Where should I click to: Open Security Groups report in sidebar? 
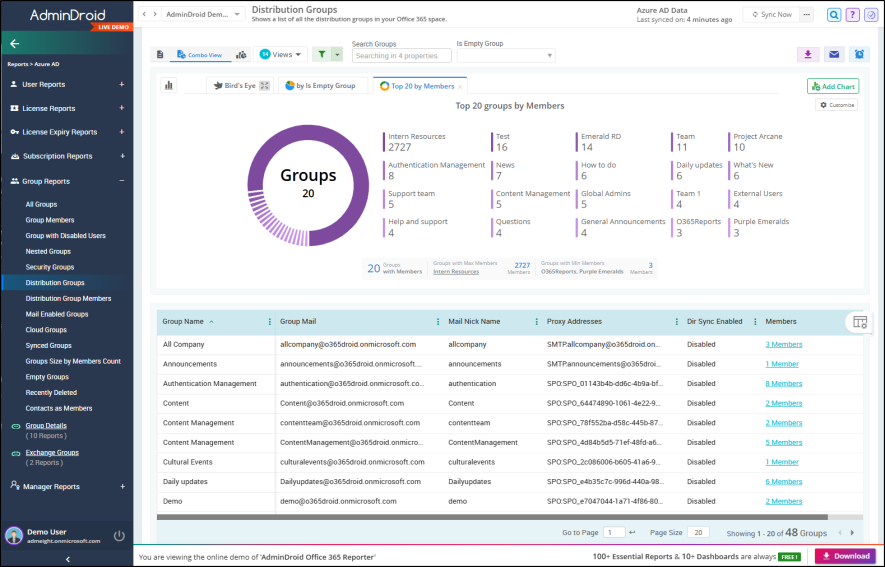[x=50, y=267]
